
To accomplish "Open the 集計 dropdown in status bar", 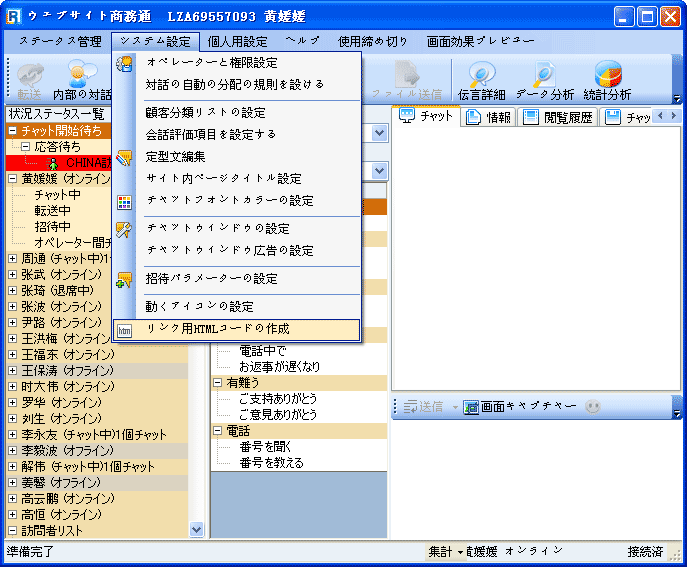I will (446, 551).
